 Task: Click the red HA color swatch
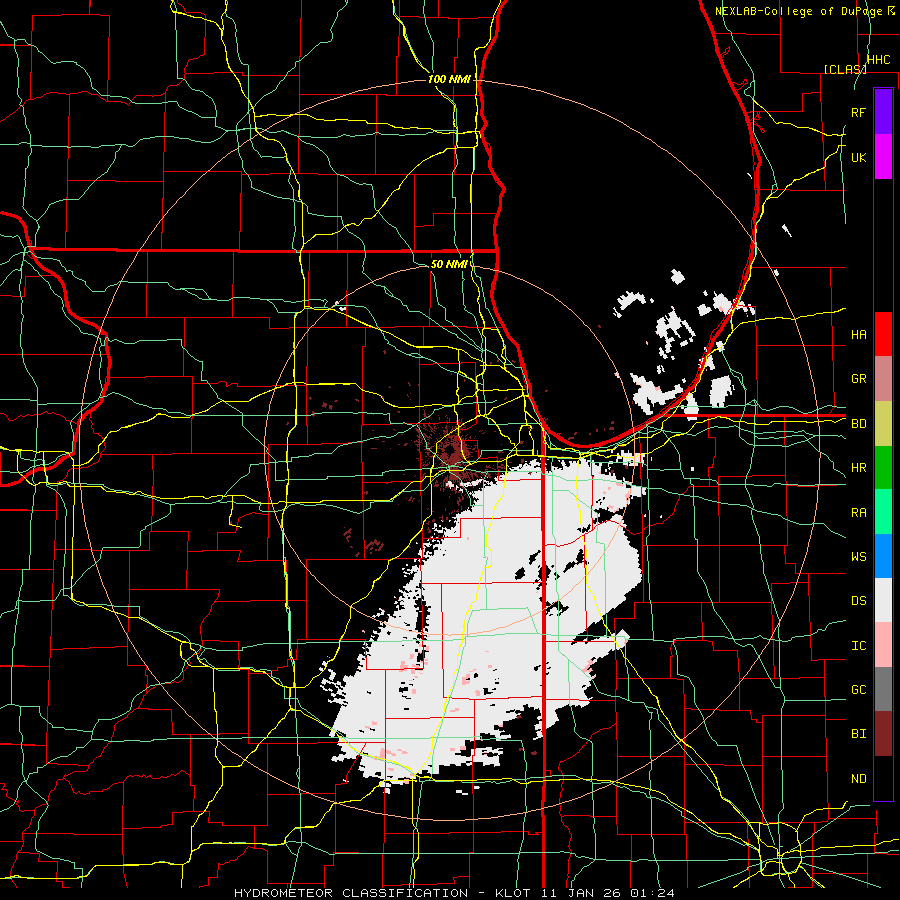[883, 334]
